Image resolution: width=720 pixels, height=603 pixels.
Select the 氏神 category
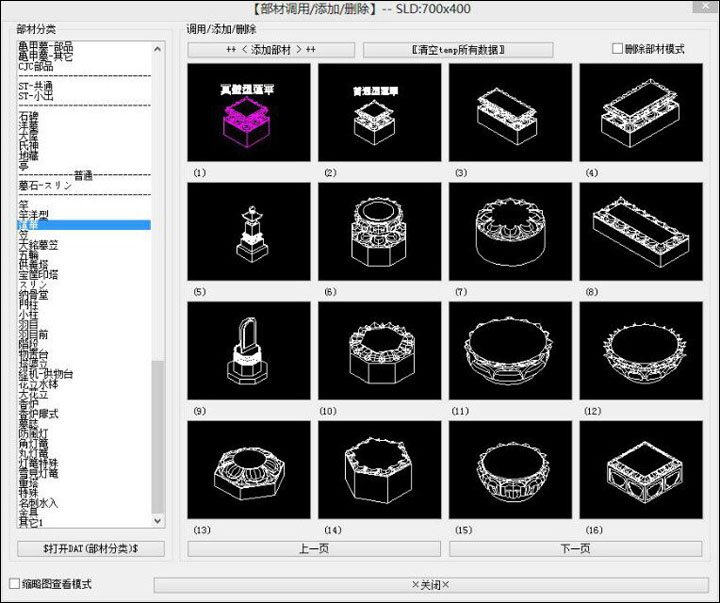tap(28, 146)
